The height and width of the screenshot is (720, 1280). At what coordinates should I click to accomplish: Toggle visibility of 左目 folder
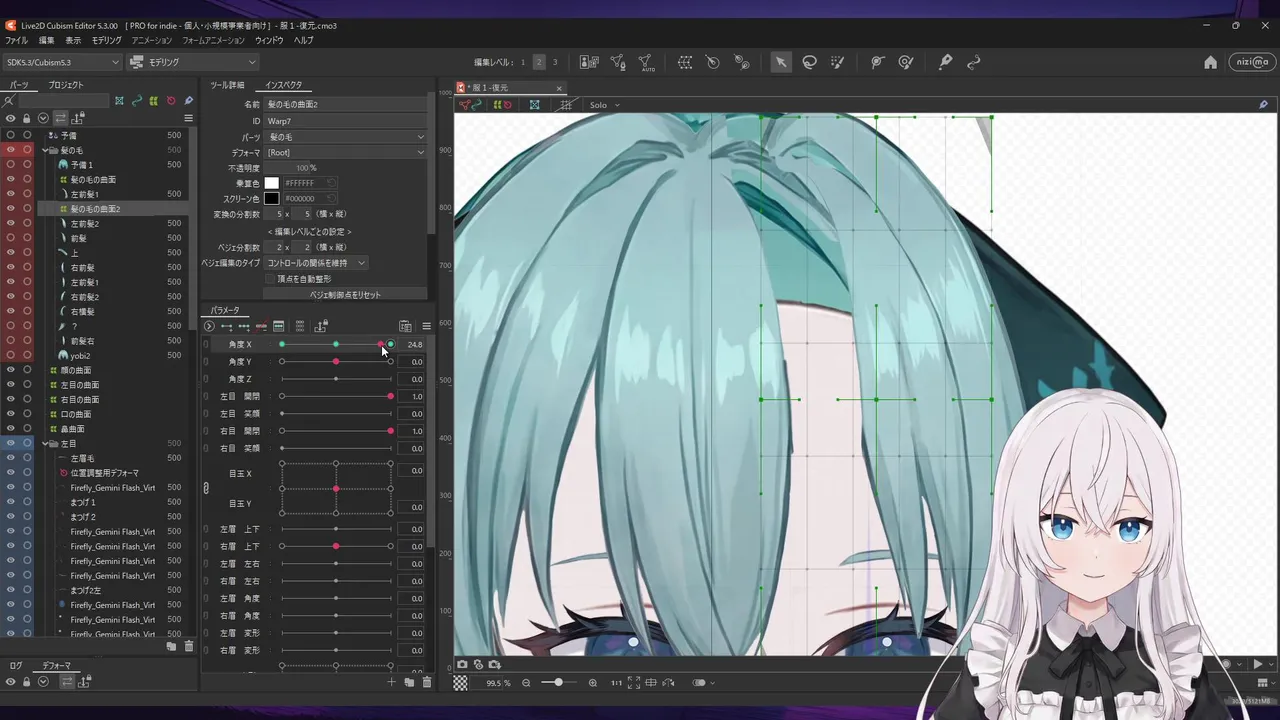tap(11, 443)
